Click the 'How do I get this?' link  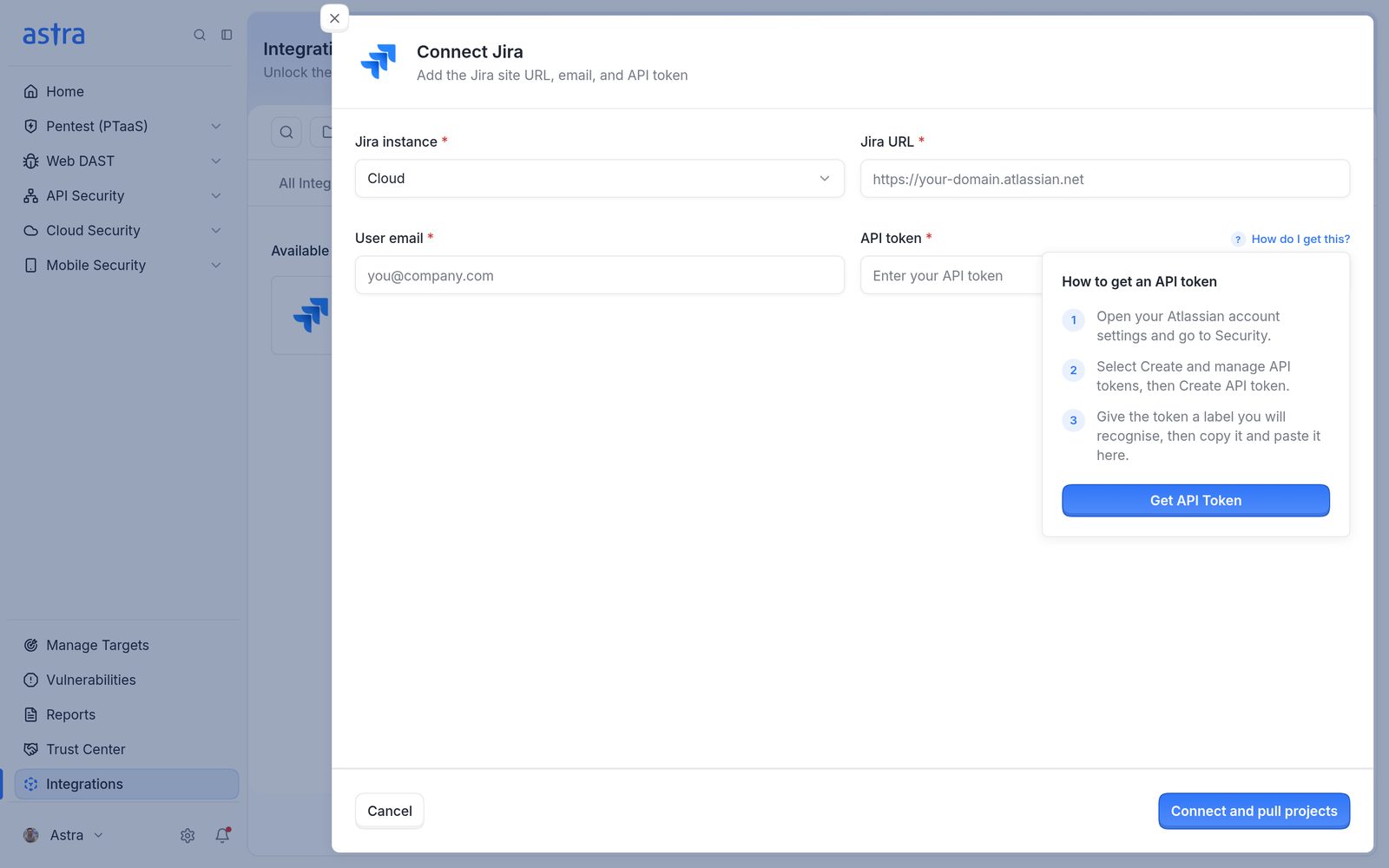pos(1300,239)
